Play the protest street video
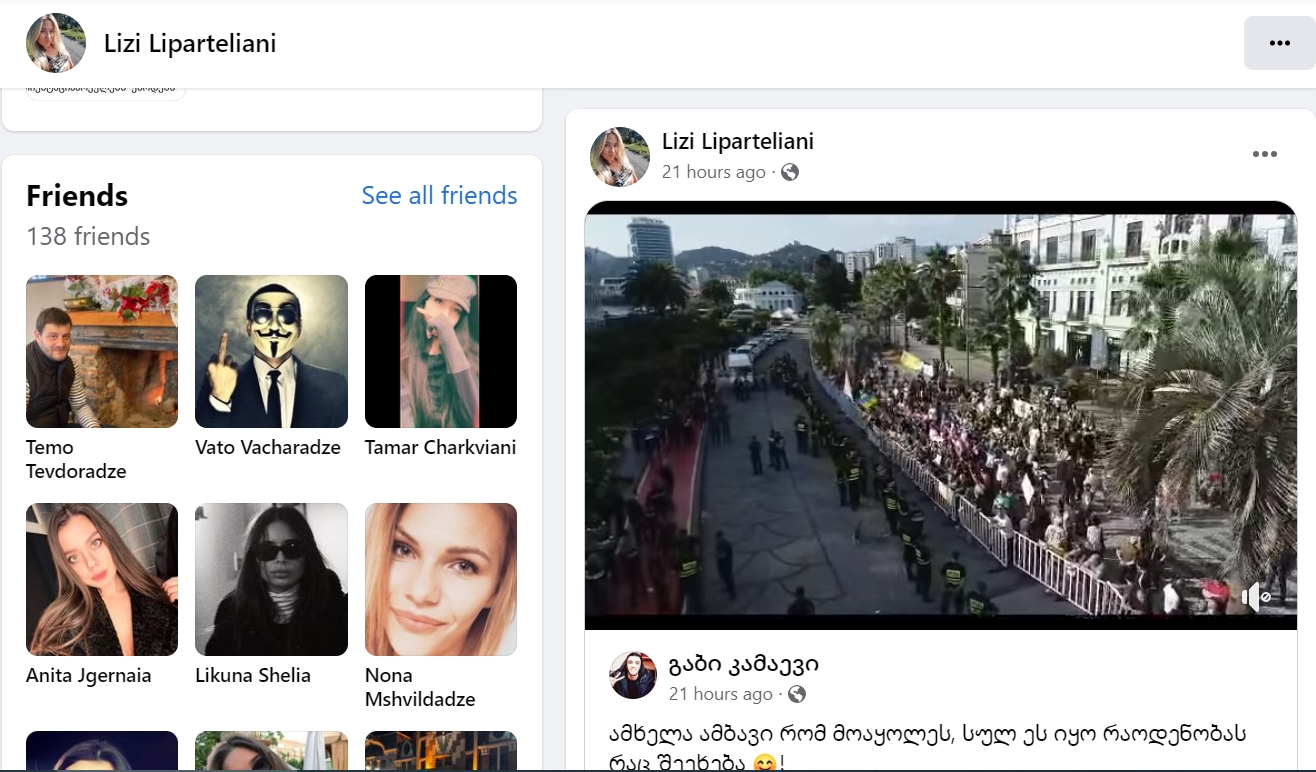Viewport: 1316px width, 772px height. 941,415
